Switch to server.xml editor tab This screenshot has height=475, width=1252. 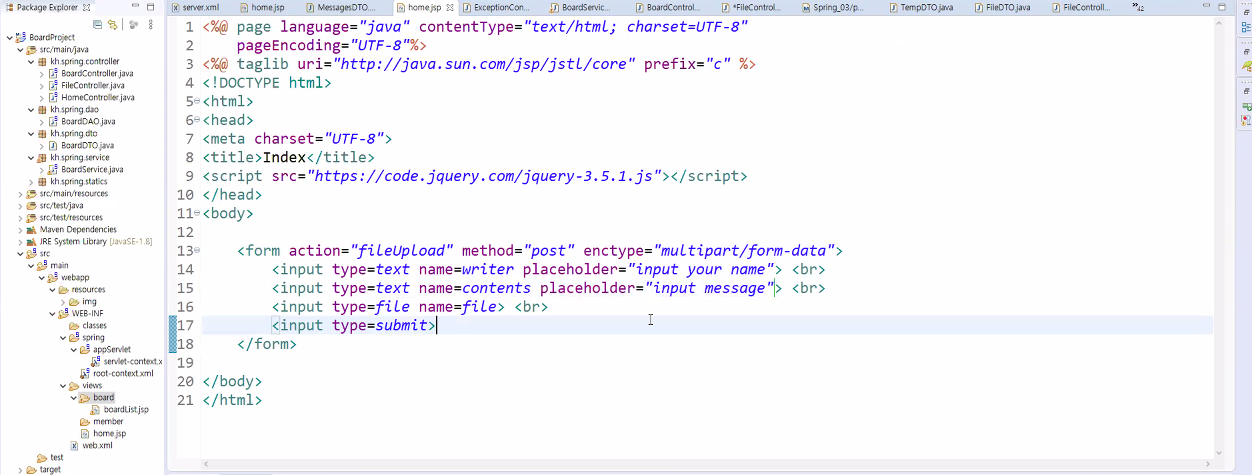point(195,7)
